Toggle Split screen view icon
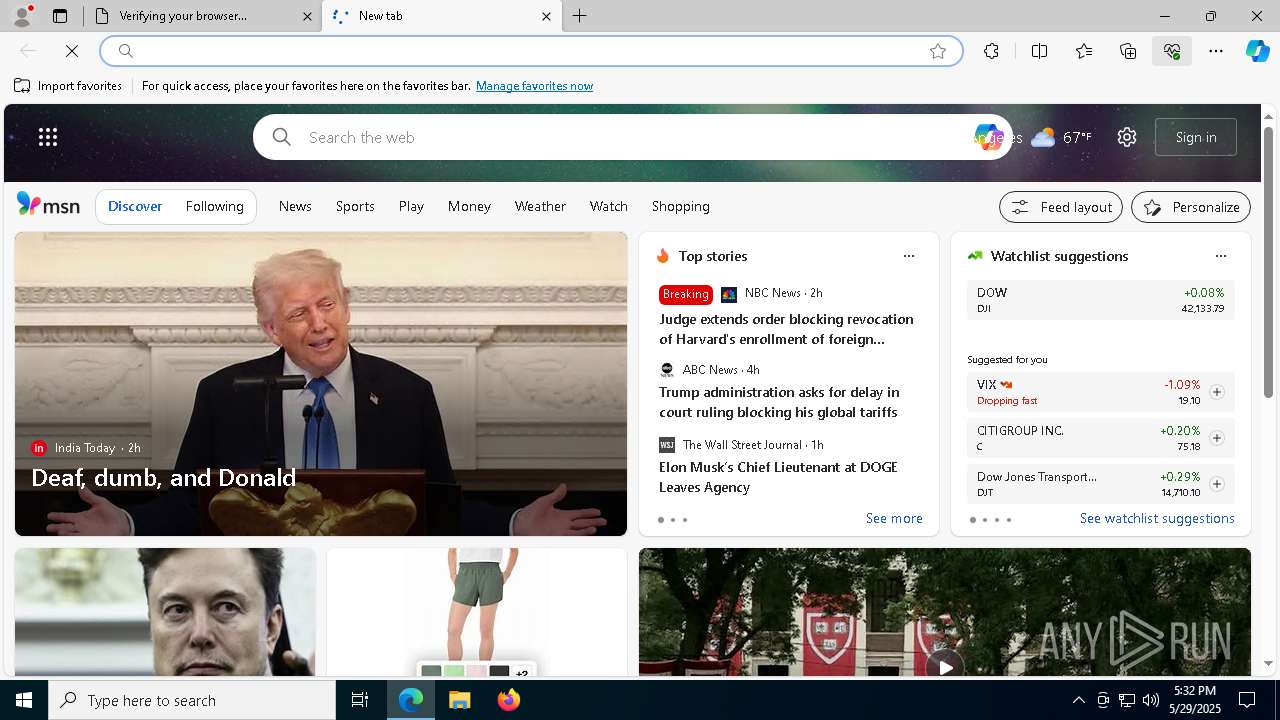The width and height of the screenshot is (1280, 720). (1039, 51)
